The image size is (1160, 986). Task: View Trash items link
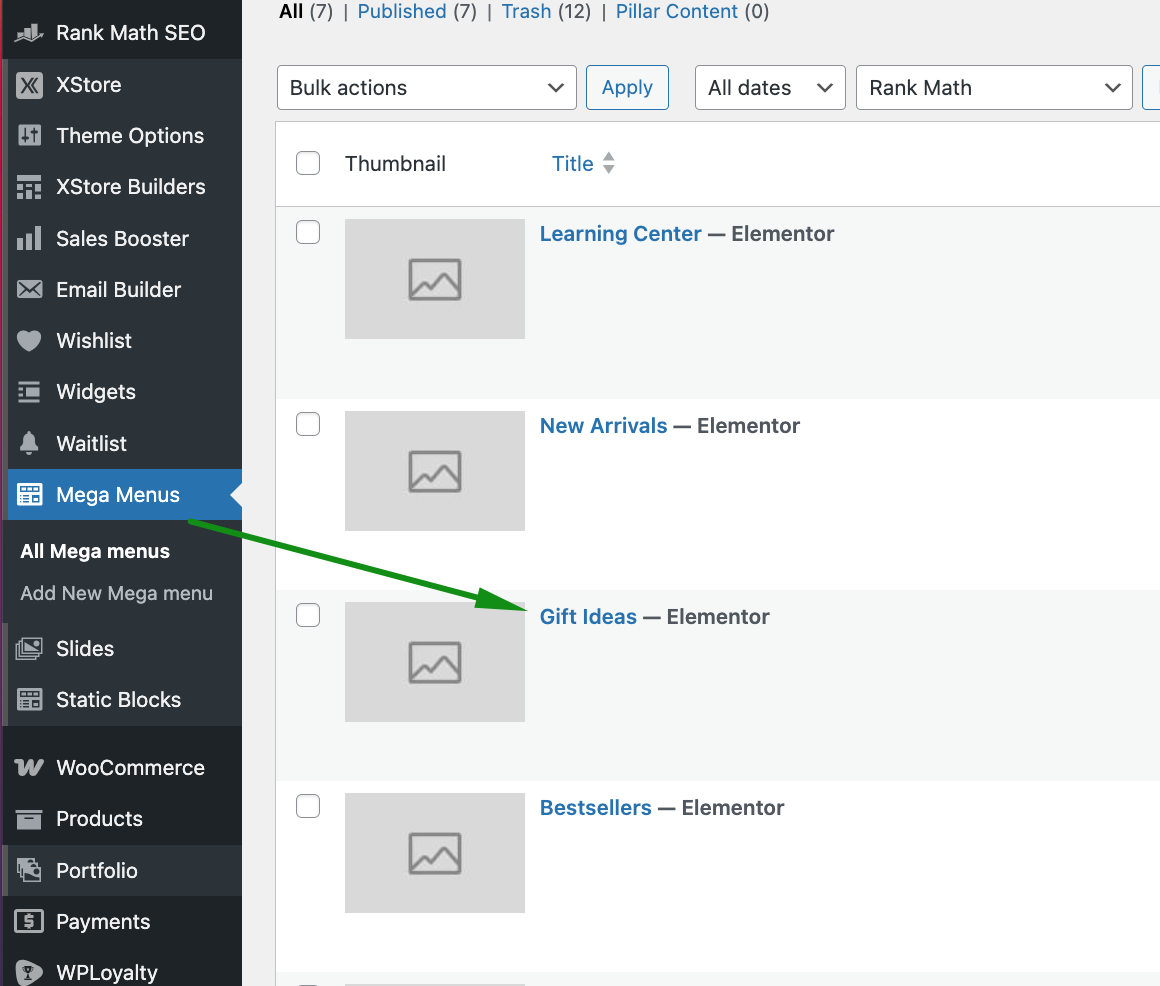[x=527, y=12]
